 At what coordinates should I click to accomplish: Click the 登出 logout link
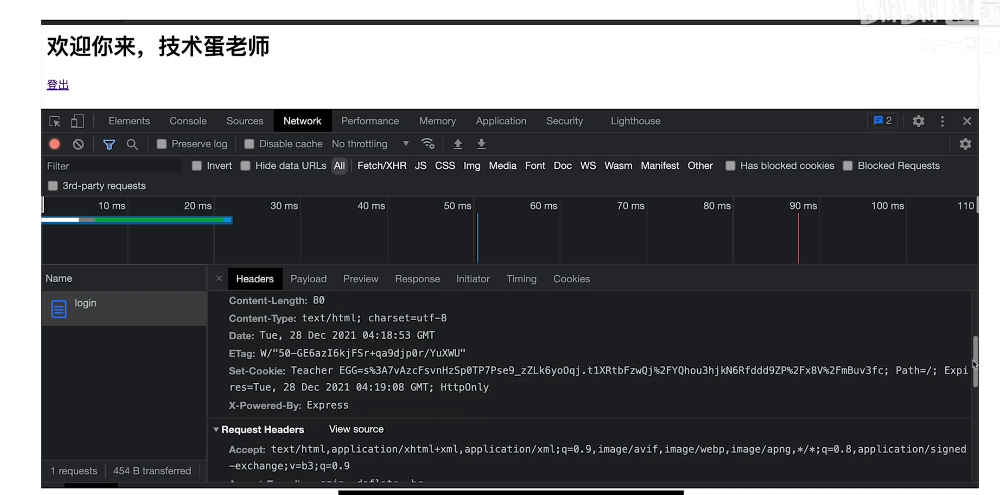(x=57, y=85)
